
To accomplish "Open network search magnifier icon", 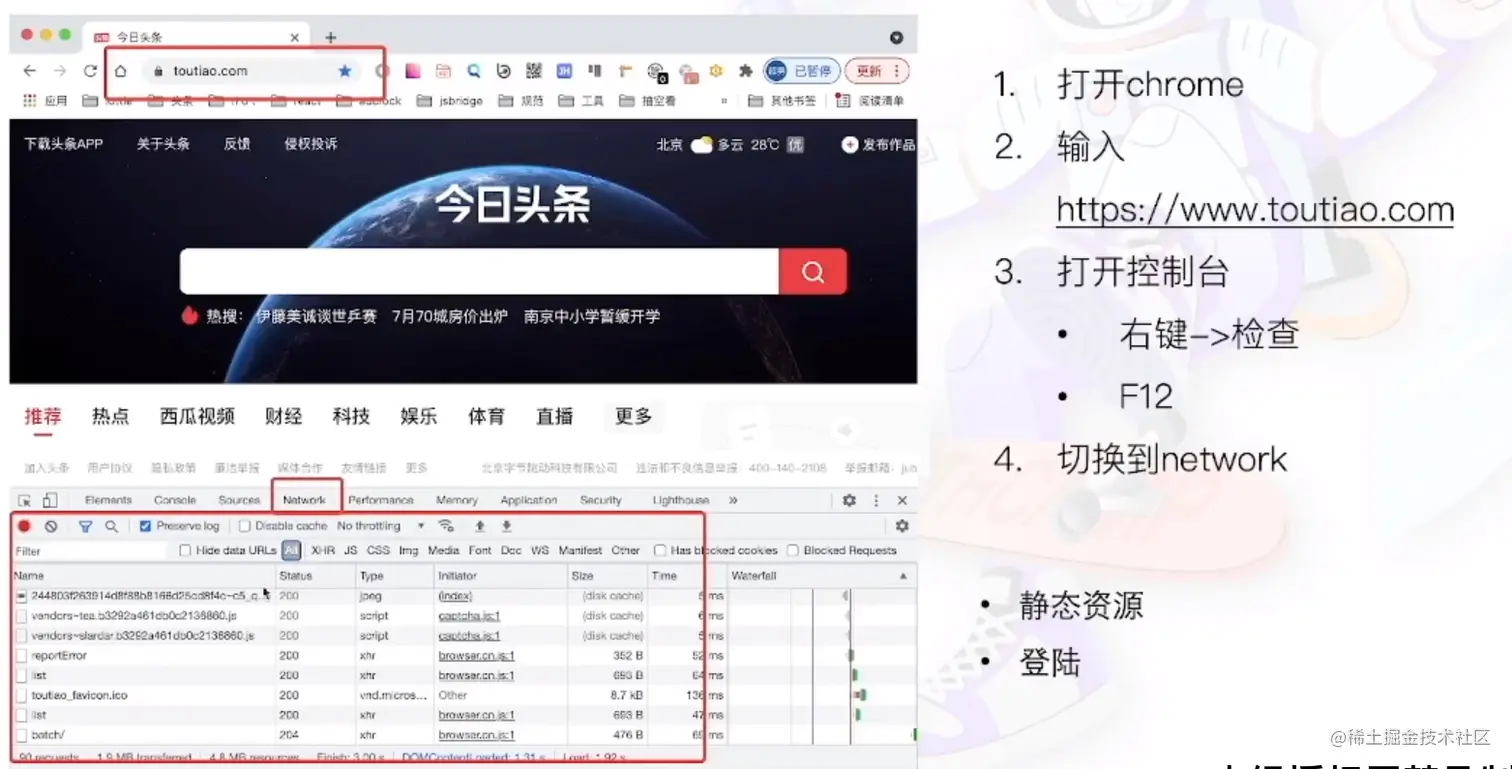I will click(111, 526).
